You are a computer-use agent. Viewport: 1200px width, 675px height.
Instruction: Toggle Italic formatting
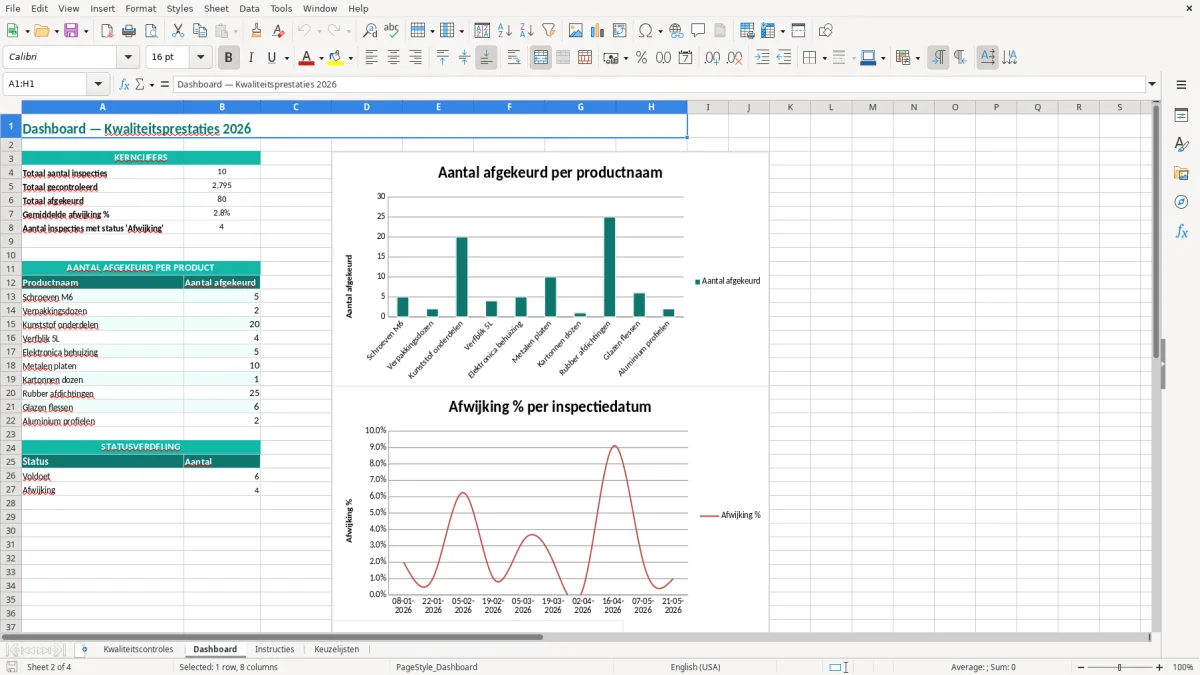[251, 58]
